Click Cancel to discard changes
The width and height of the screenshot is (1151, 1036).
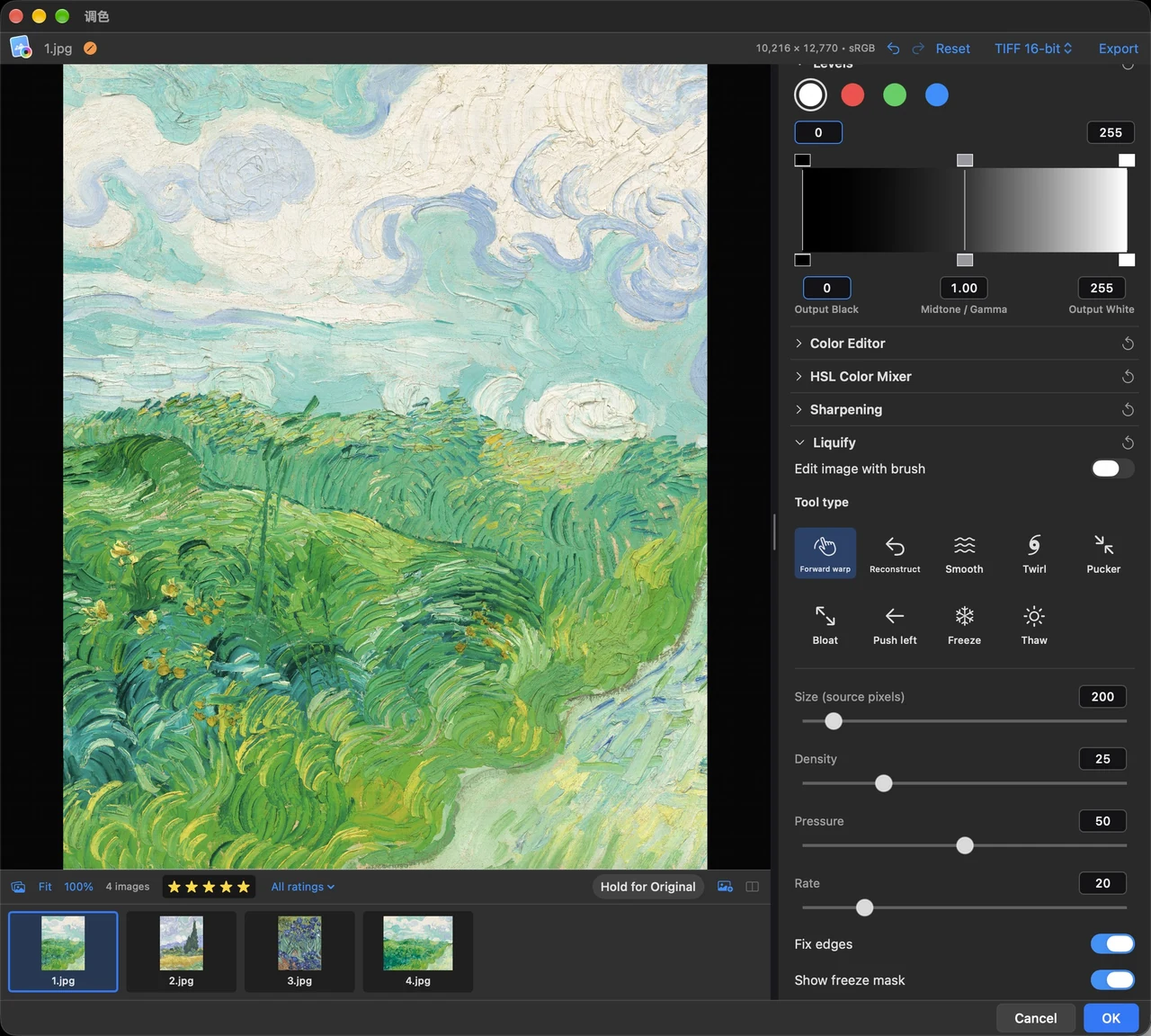1036,1018
